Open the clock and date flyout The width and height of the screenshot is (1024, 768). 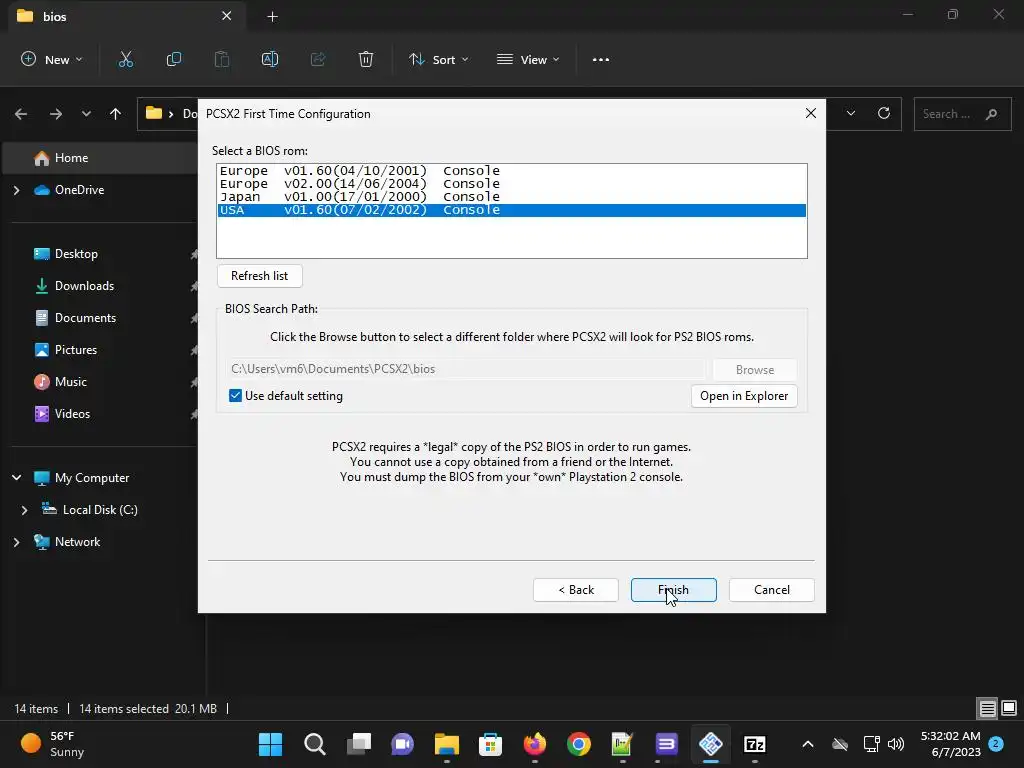pyautogui.click(x=950, y=744)
